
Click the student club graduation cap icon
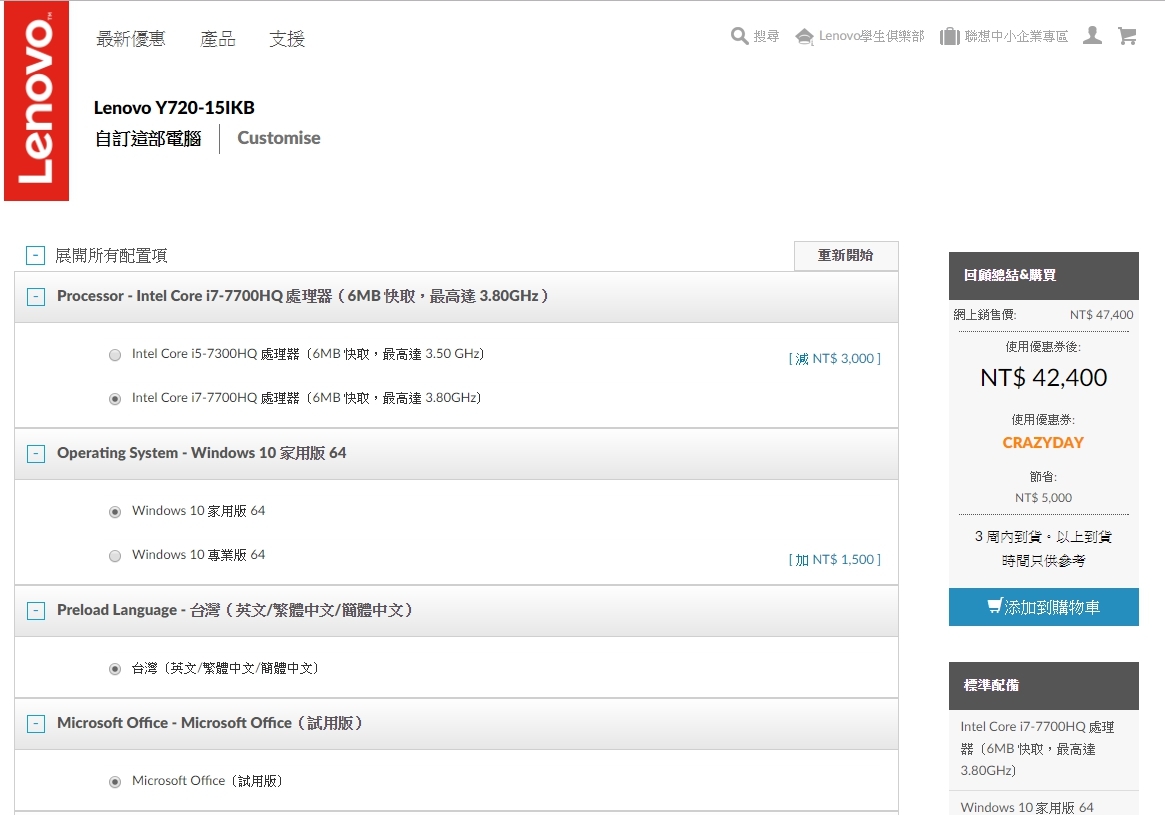tap(804, 36)
